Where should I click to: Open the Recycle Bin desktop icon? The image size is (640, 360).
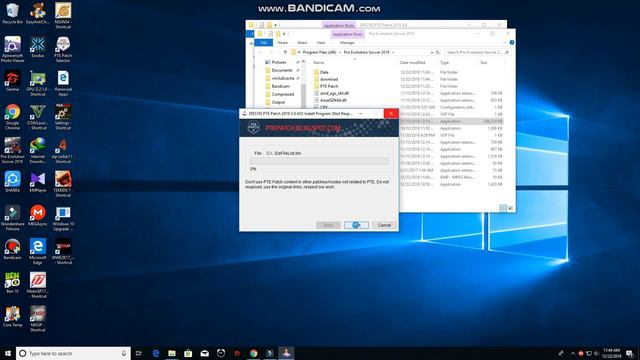(x=12, y=13)
